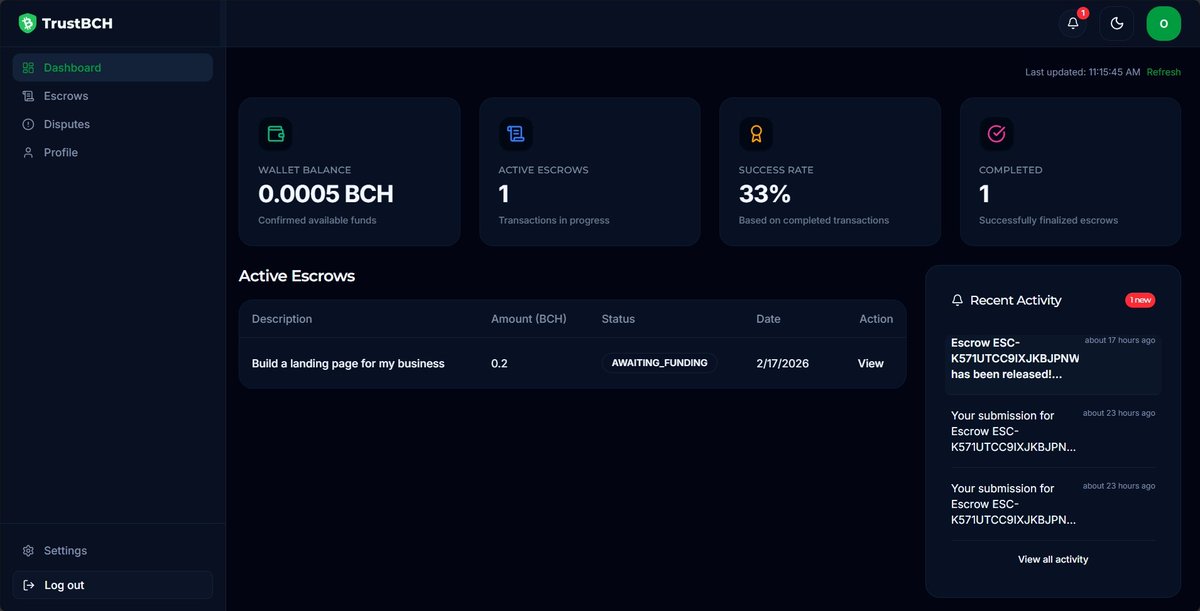Click the orange award icon on Success Rate card
This screenshot has height=611, width=1200.
pyautogui.click(x=756, y=134)
